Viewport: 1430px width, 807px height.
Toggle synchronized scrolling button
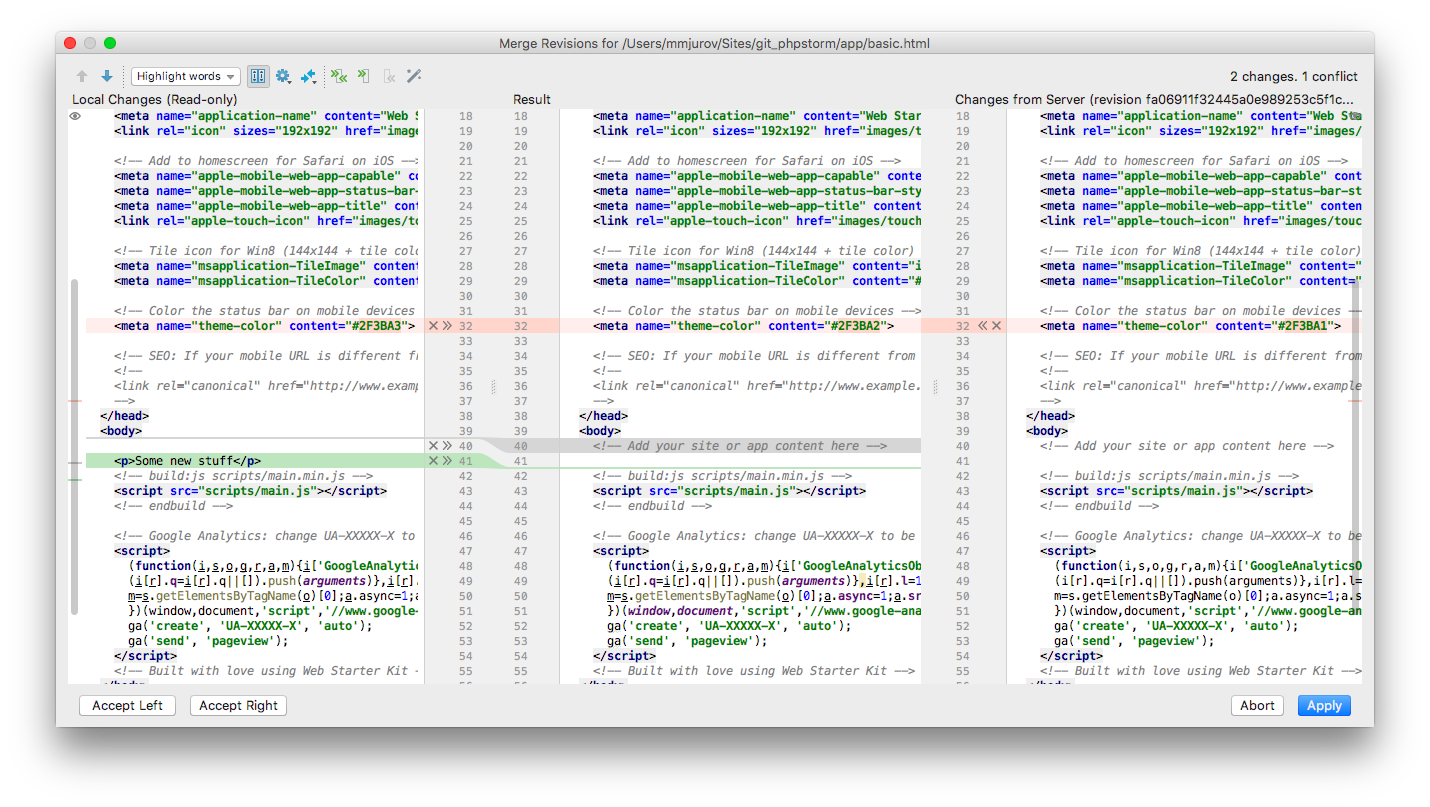(258, 76)
